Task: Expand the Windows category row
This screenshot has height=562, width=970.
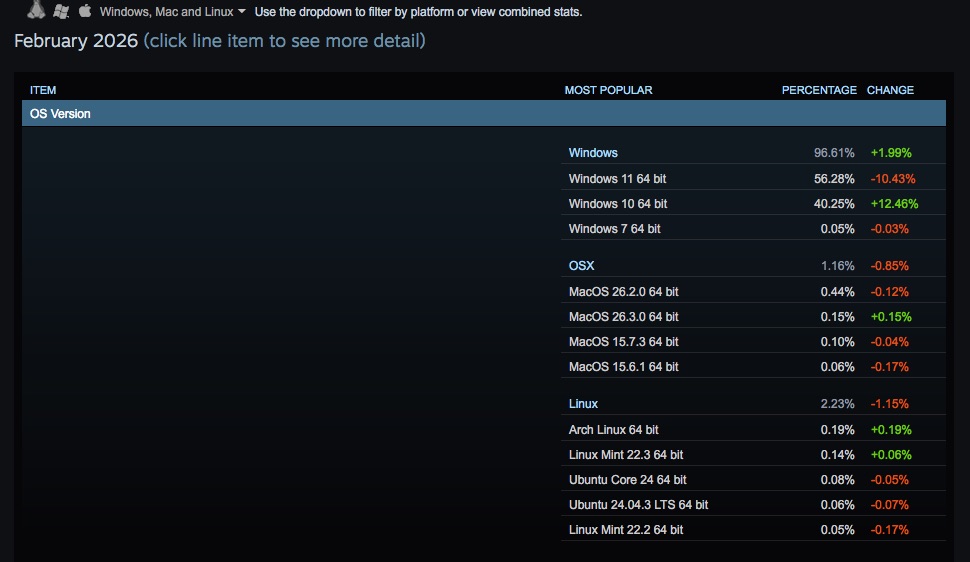Action: coord(593,153)
